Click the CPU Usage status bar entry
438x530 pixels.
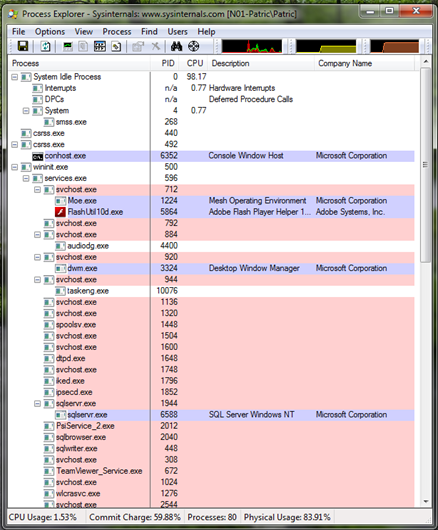coord(43,517)
